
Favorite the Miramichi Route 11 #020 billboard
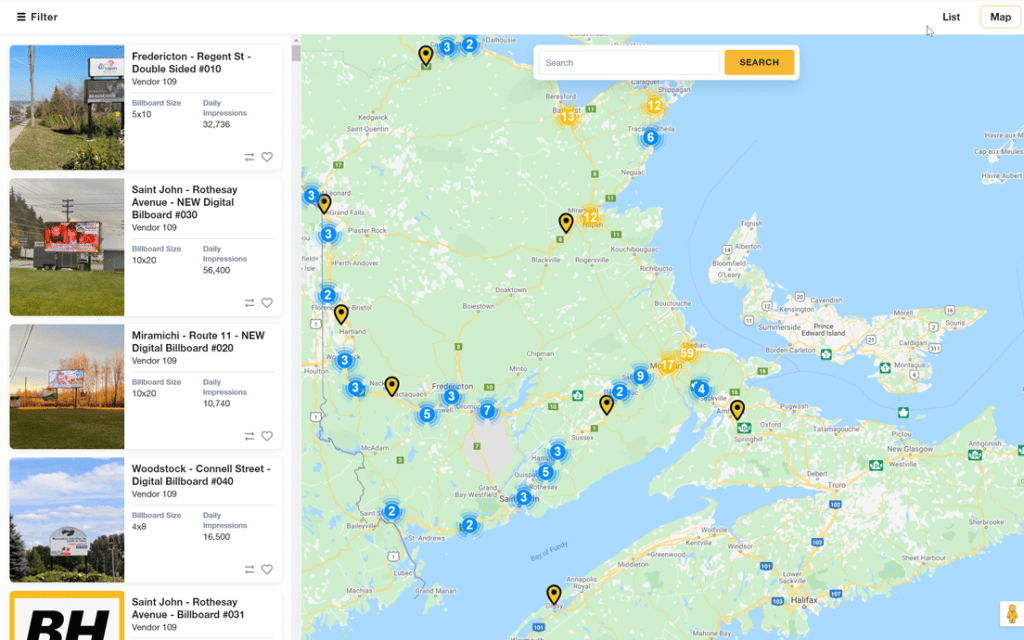[267, 436]
